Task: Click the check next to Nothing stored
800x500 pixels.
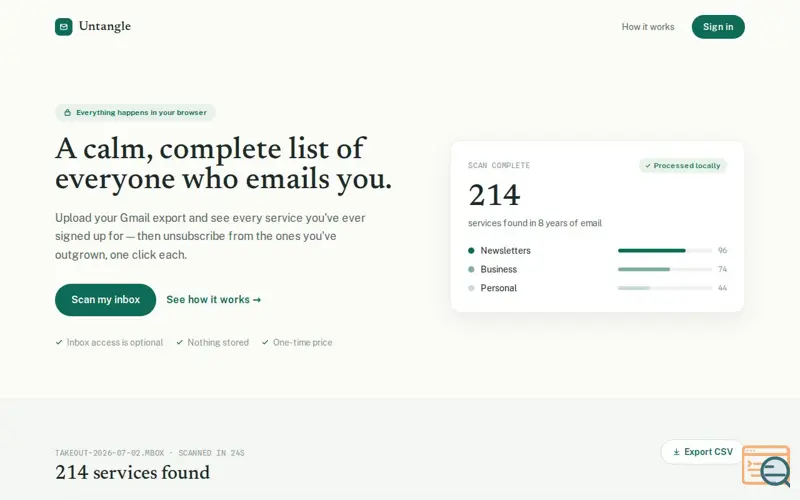Action: pyautogui.click(x=180, y=342)
